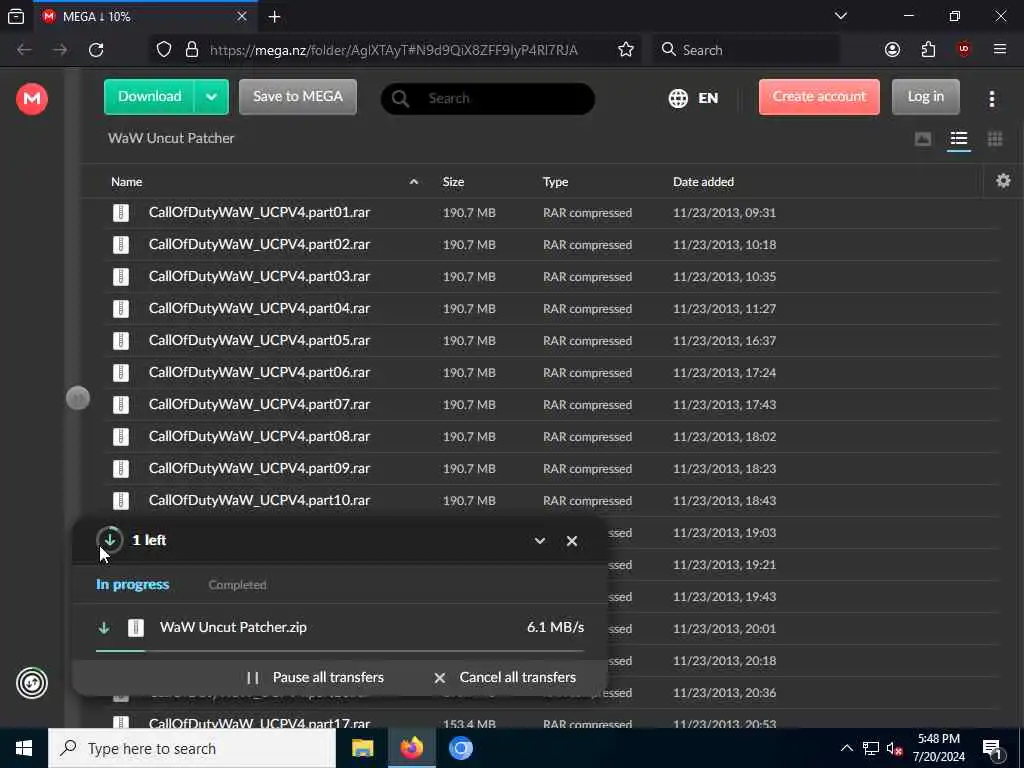1024x768 pixels.
Task: Click the transfer download arrow icon
Action: [x=103, y=628]
